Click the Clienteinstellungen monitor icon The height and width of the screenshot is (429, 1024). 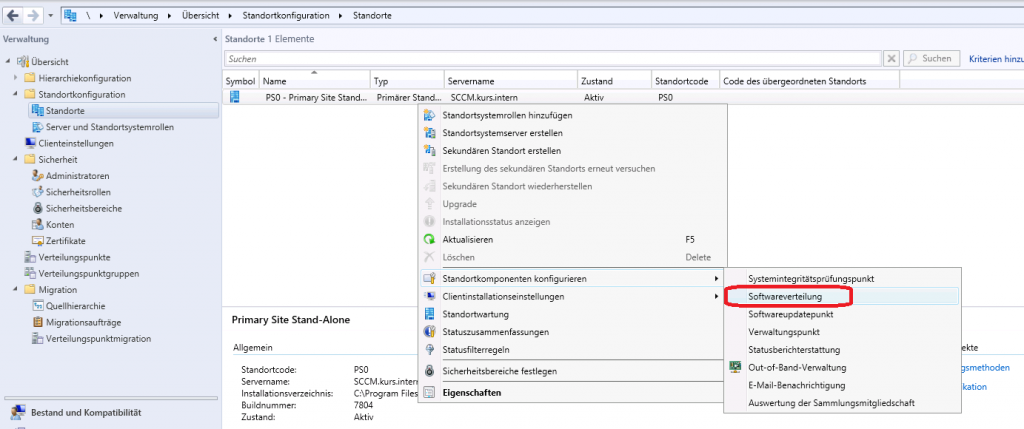[x=29, y=143]
